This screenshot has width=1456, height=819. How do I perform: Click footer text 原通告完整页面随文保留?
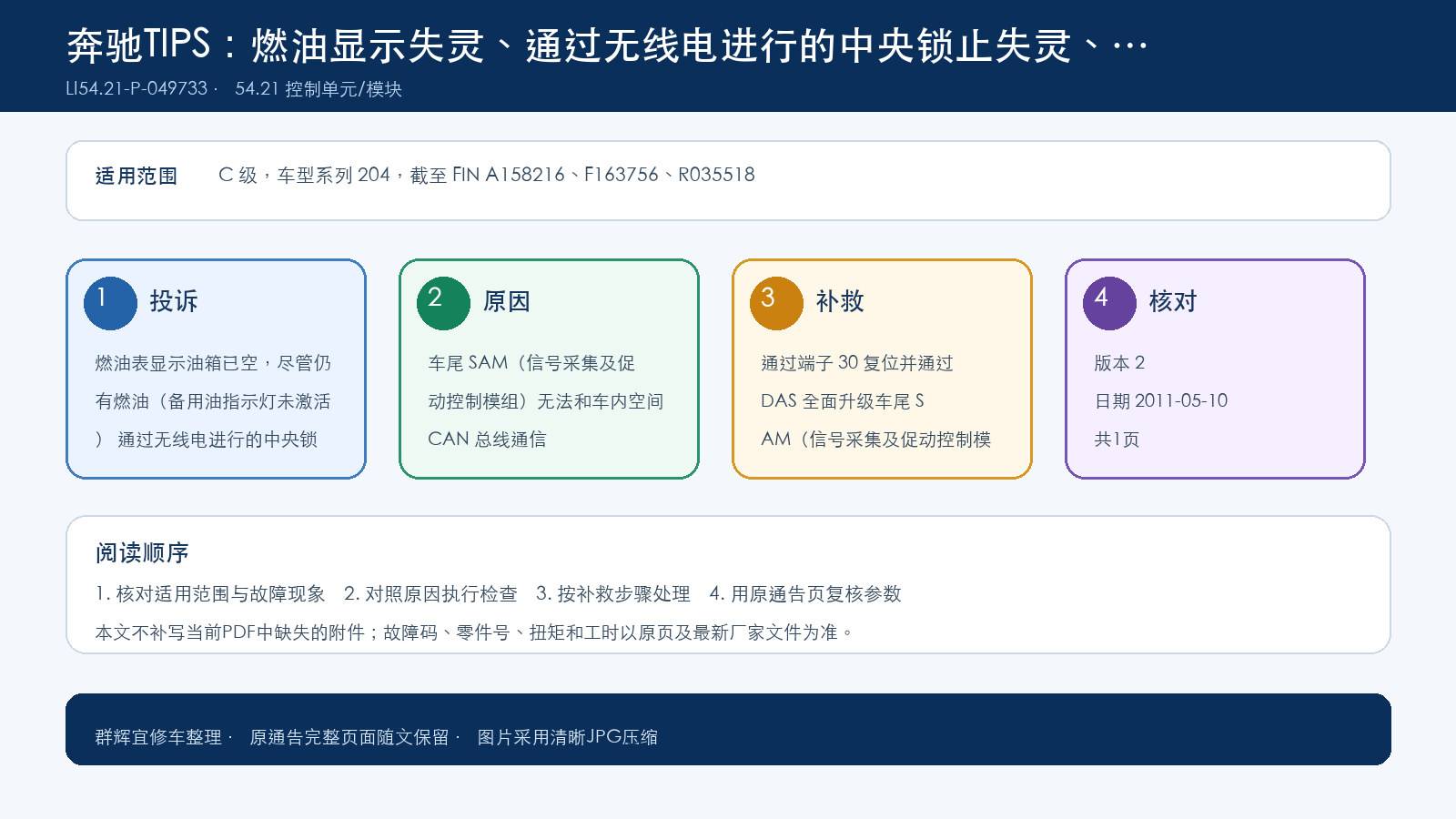pos(349,737)
